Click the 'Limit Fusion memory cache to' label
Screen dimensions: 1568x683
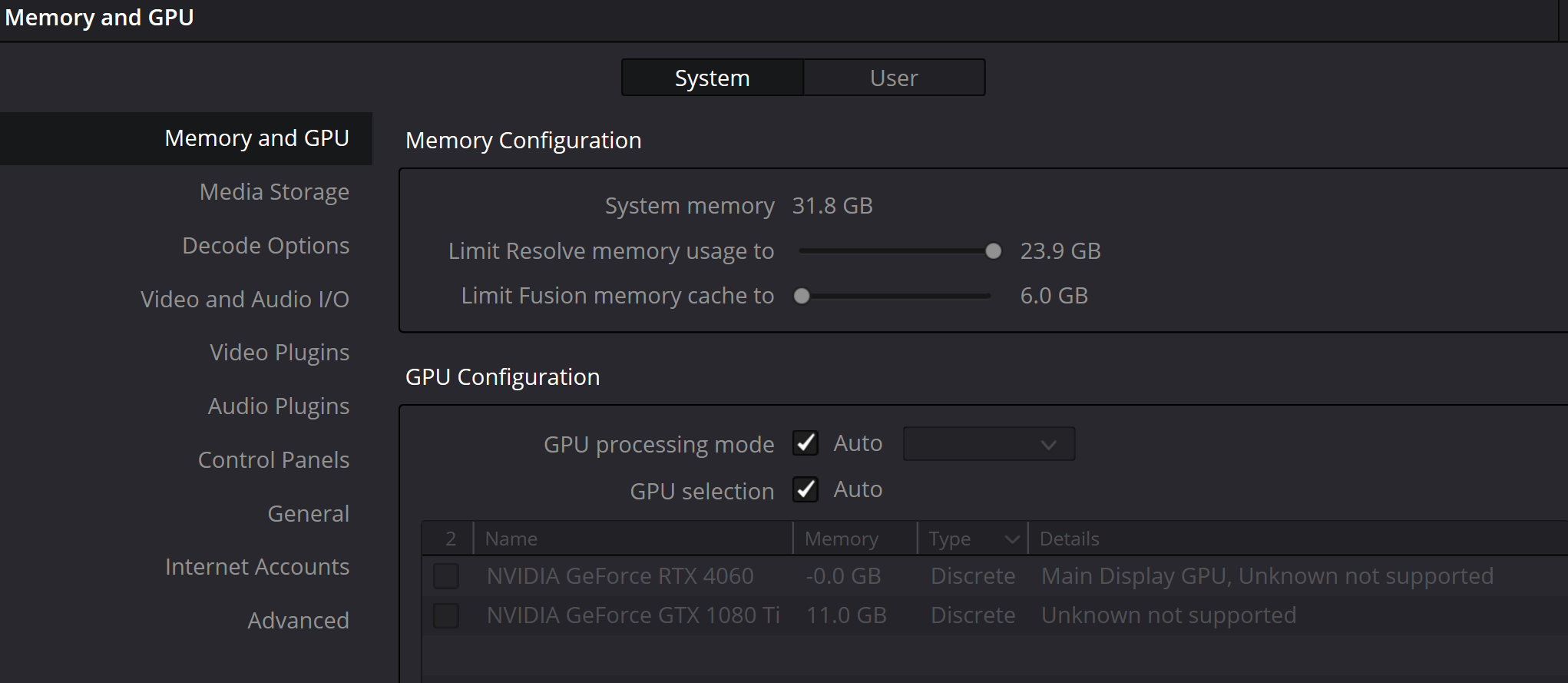617,296
